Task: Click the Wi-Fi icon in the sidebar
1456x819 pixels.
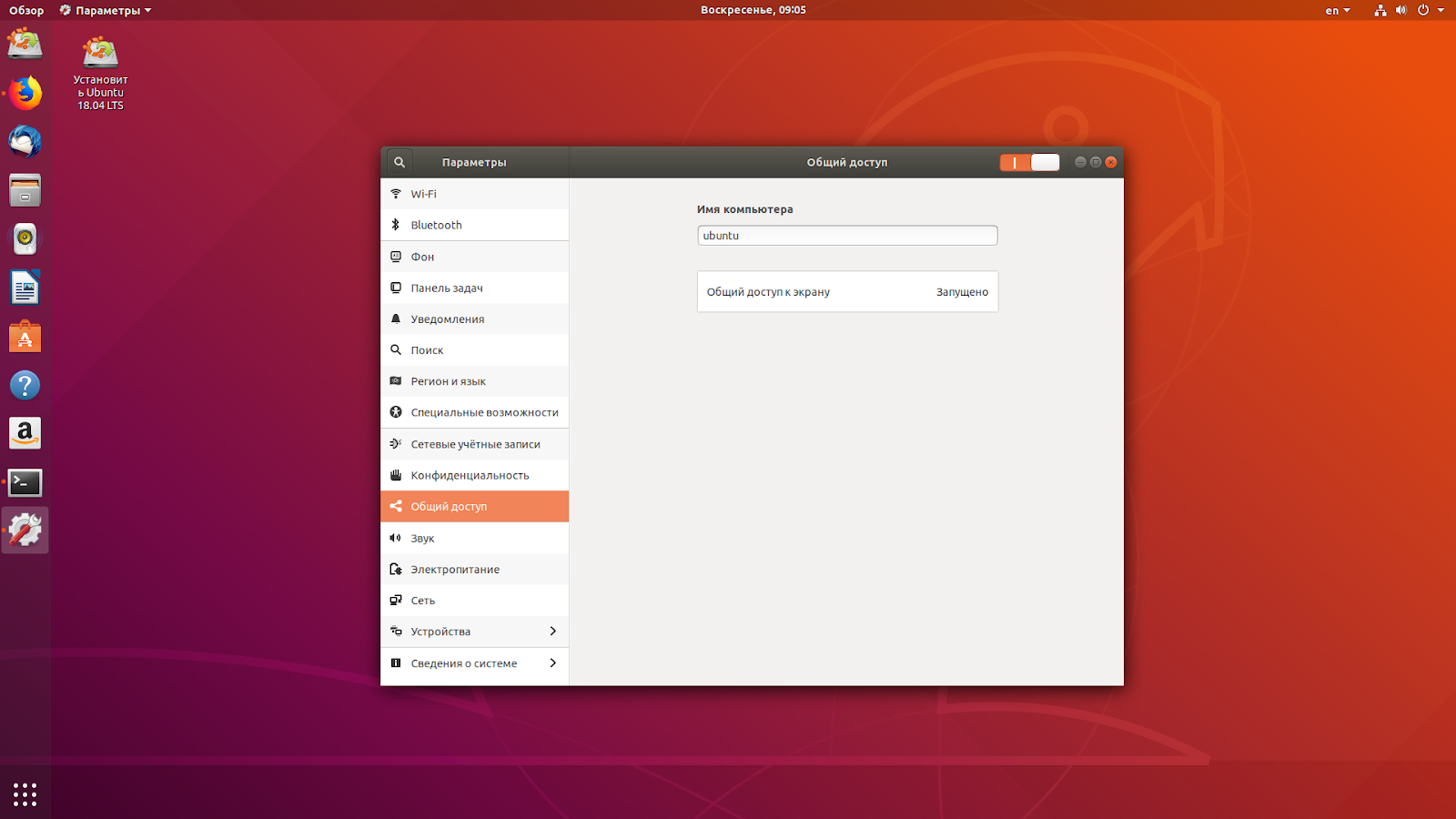Action: [396, 194]
